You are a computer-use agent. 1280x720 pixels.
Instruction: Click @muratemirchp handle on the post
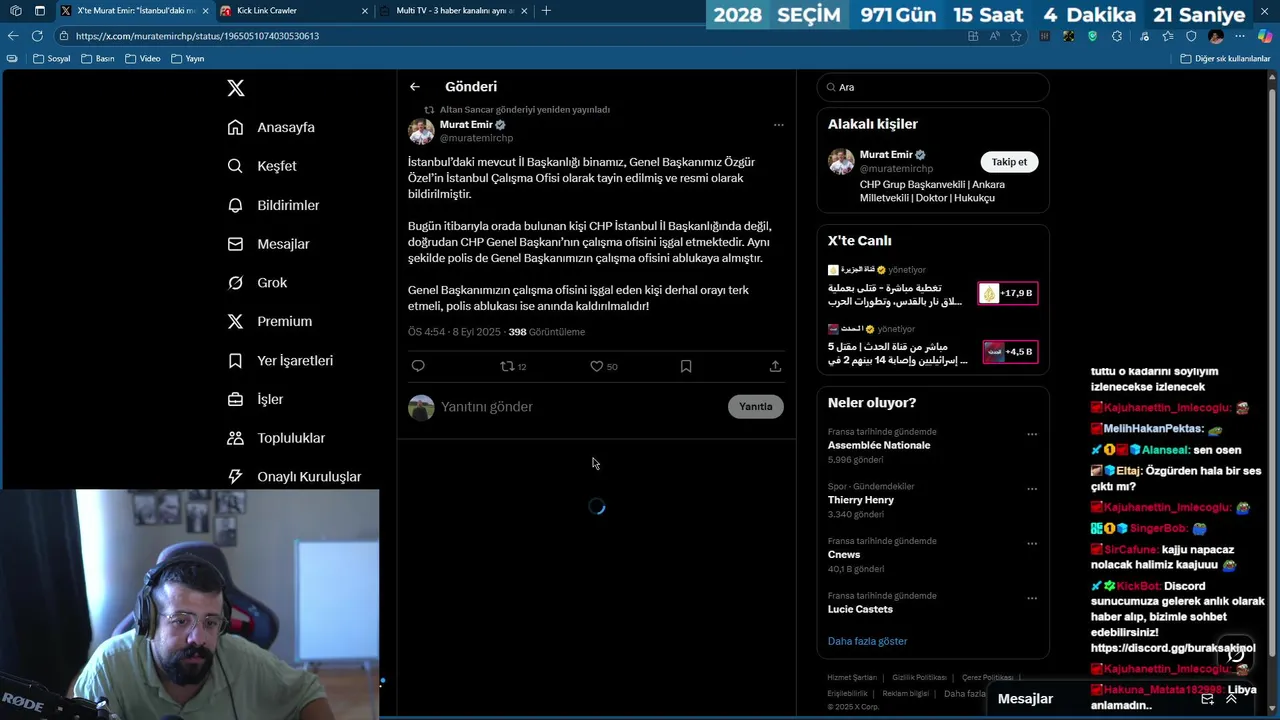pos(476,138)
